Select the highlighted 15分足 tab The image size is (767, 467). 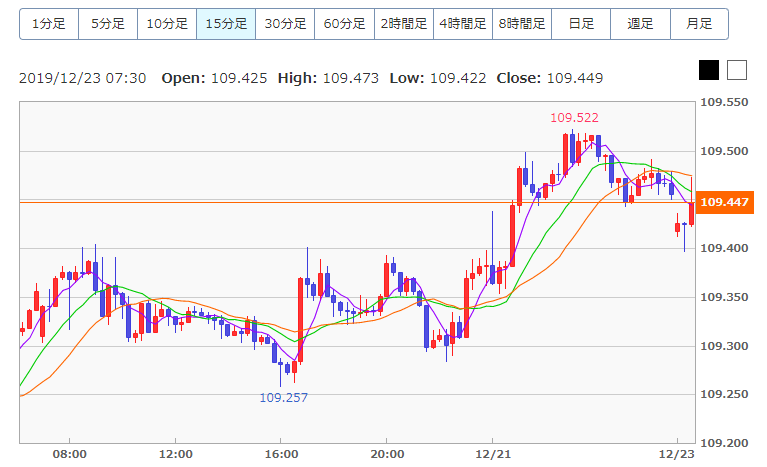(226, 24)
